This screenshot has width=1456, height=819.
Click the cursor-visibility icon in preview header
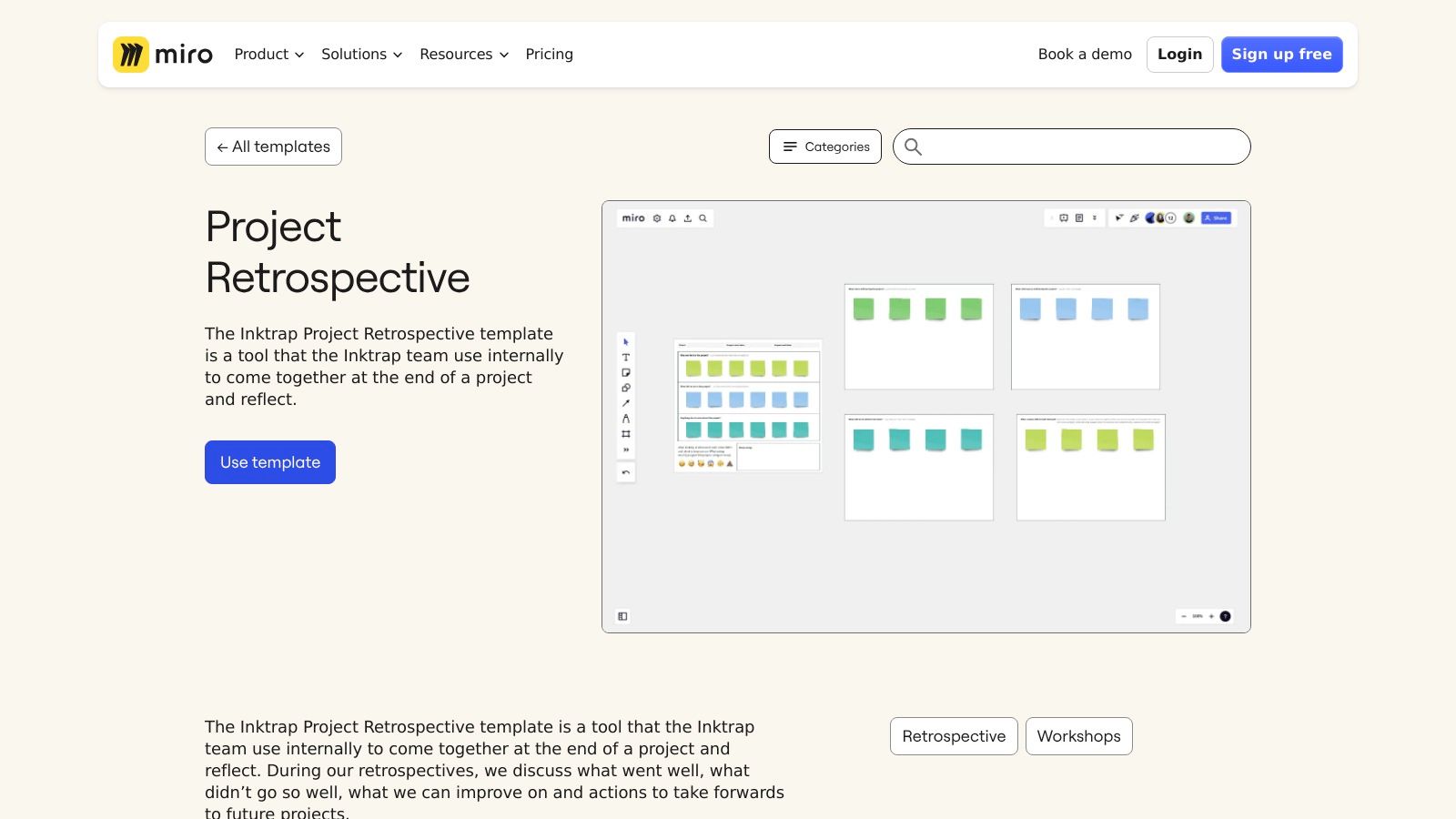pyautogui.click(x=1119, y=218)
